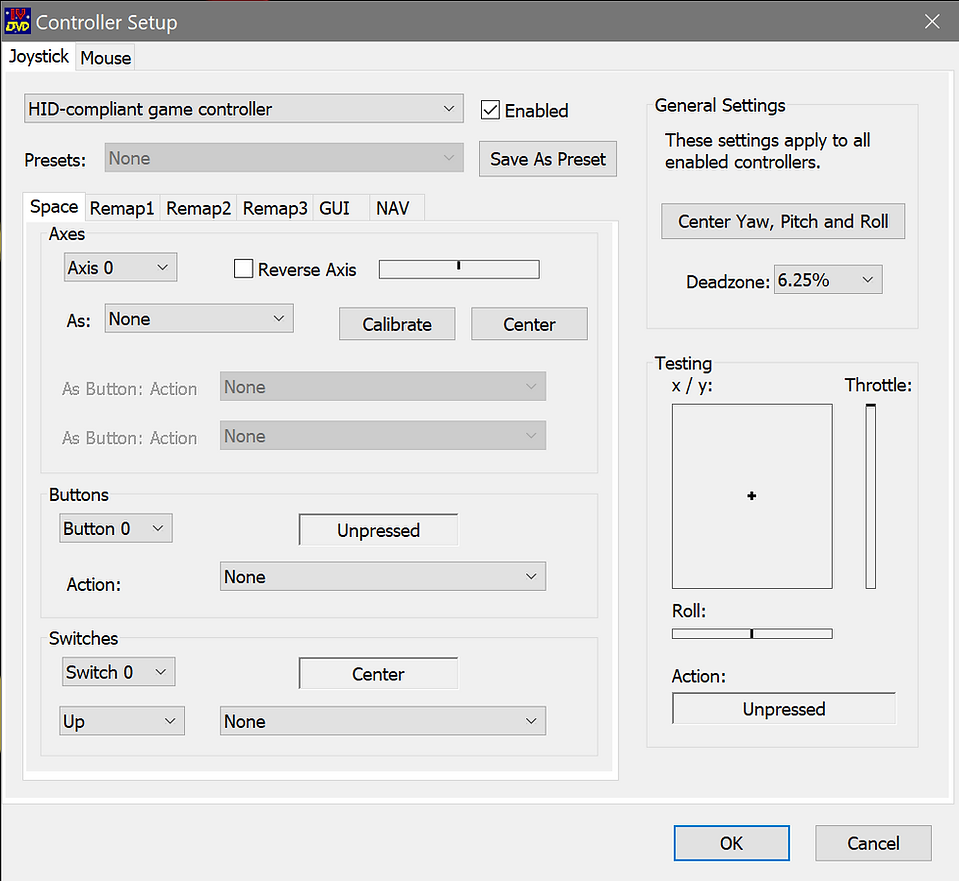
Task: Open the switch action None dropdown
Action: tap(383, 721)
